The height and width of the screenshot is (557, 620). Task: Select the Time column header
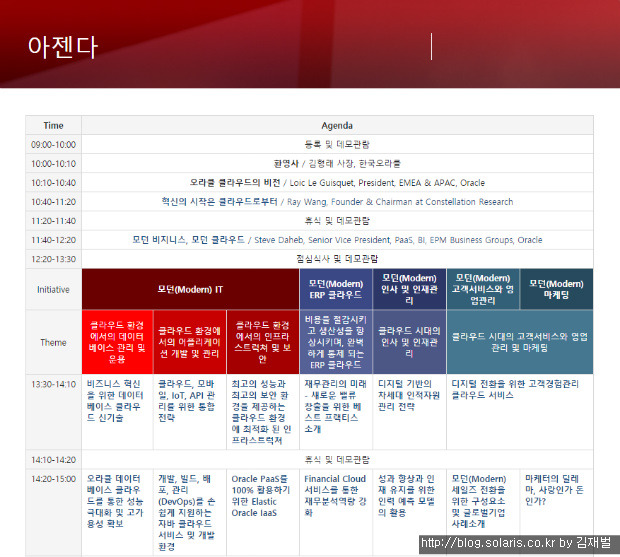click(x=53, y=125)
